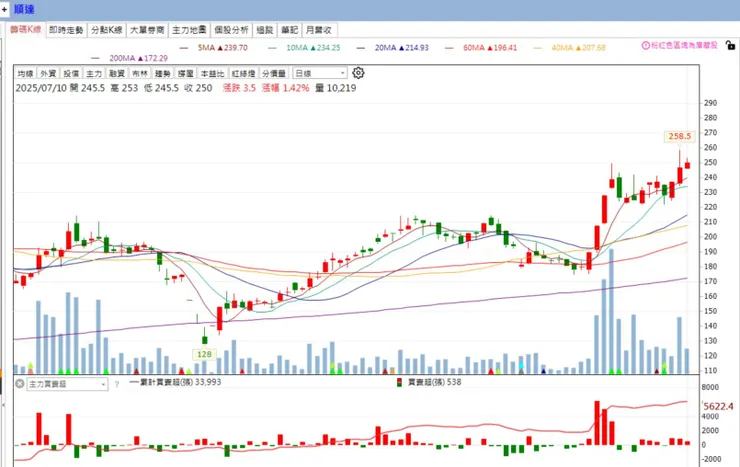Click the 量 10,219 volume value

(336, 88)
